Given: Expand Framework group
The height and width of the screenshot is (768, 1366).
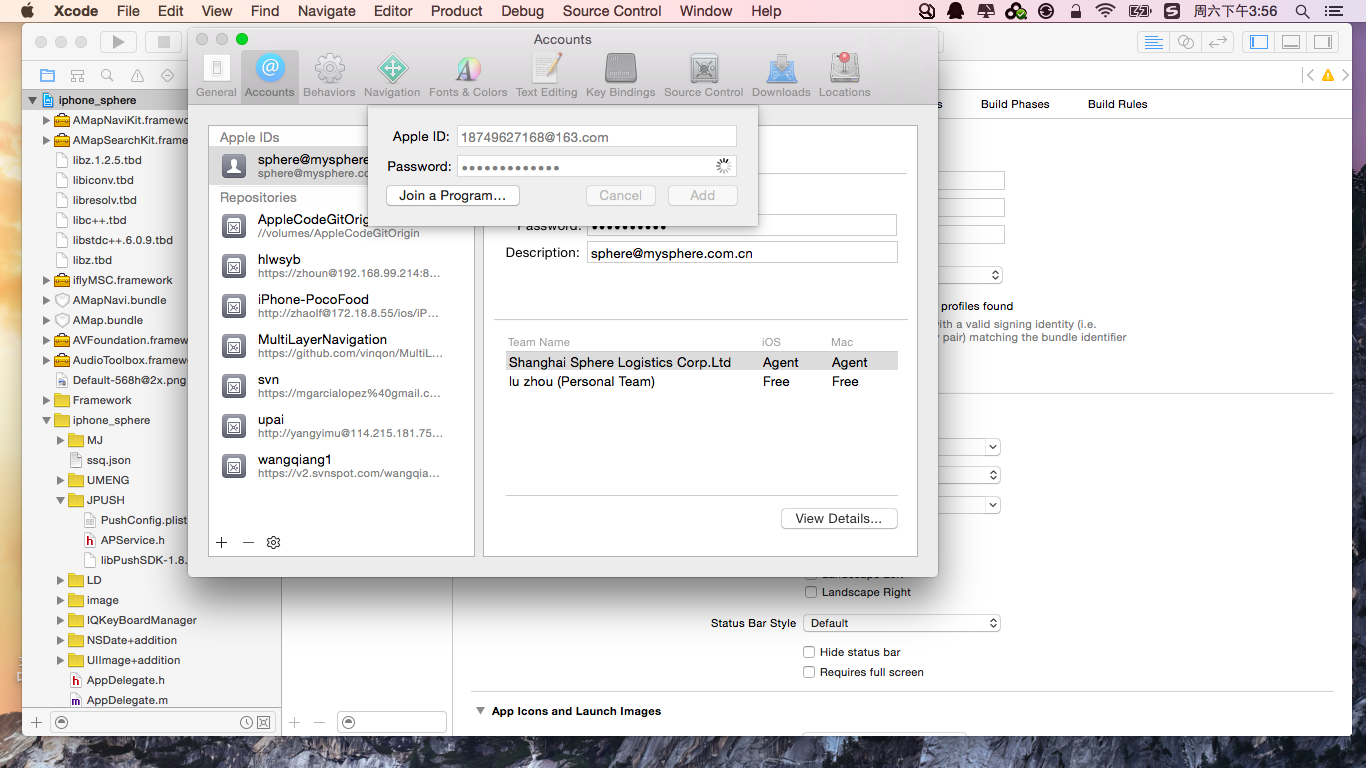Looking at the screenshot, I should 46,400.
